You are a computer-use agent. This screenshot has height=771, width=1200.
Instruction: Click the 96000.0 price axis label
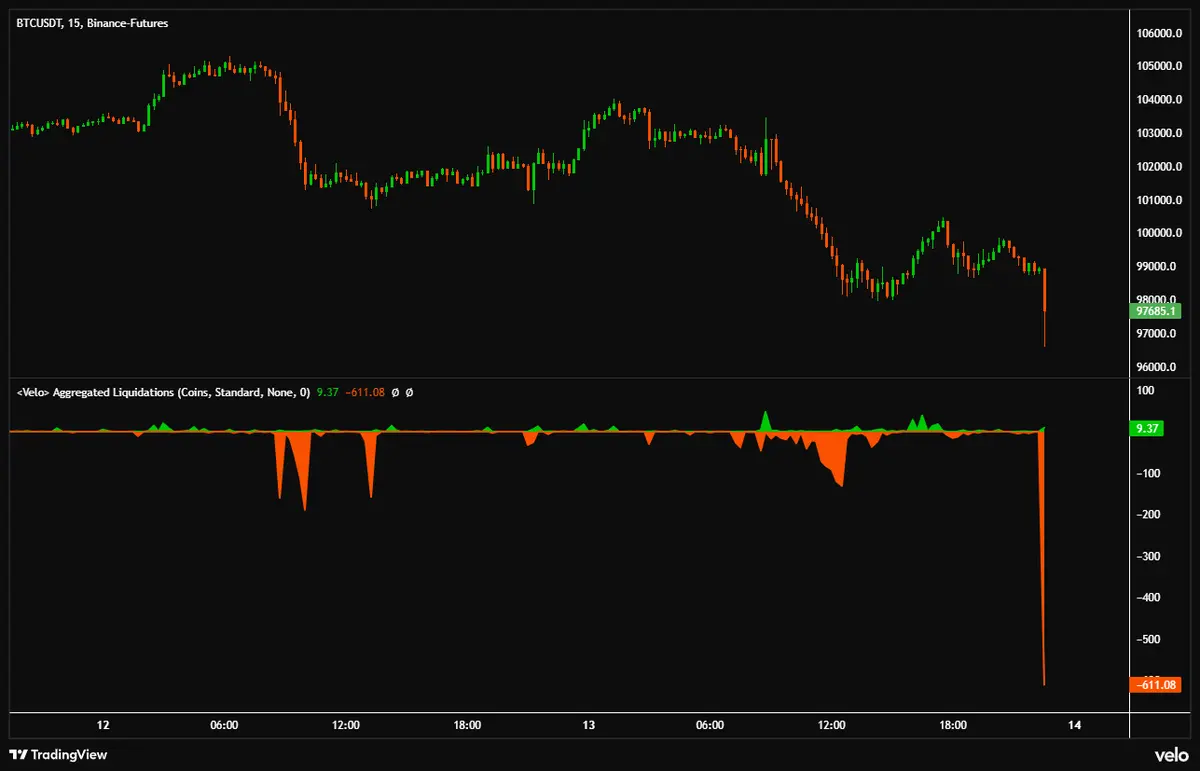coord(1158,367)
